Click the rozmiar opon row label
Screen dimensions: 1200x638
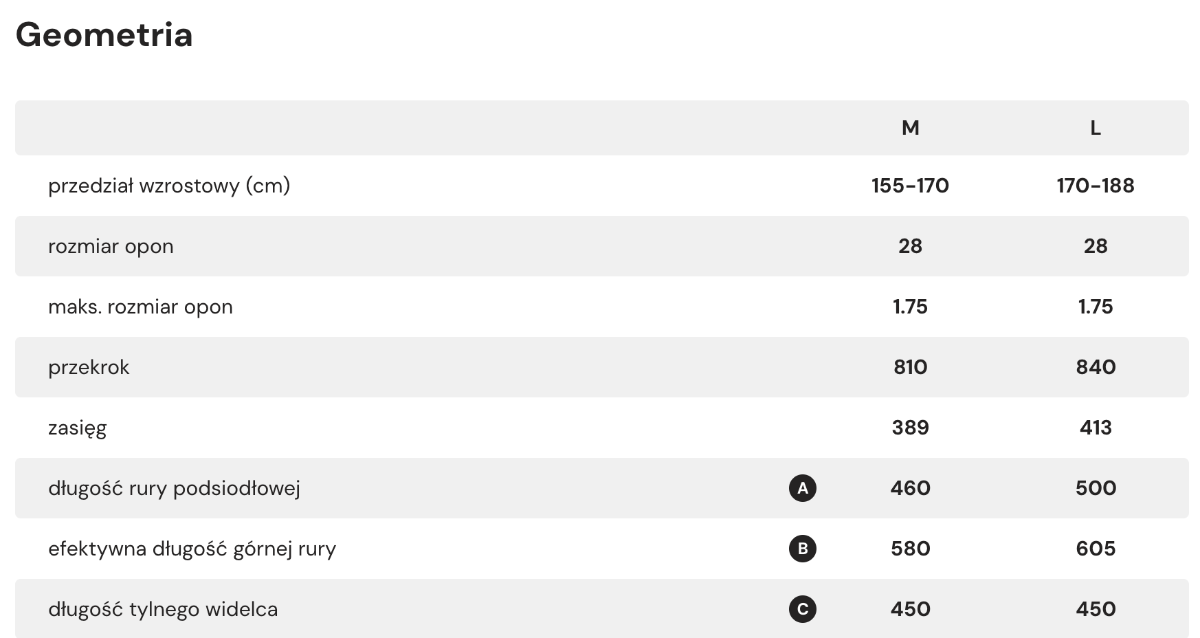point(110,247)
